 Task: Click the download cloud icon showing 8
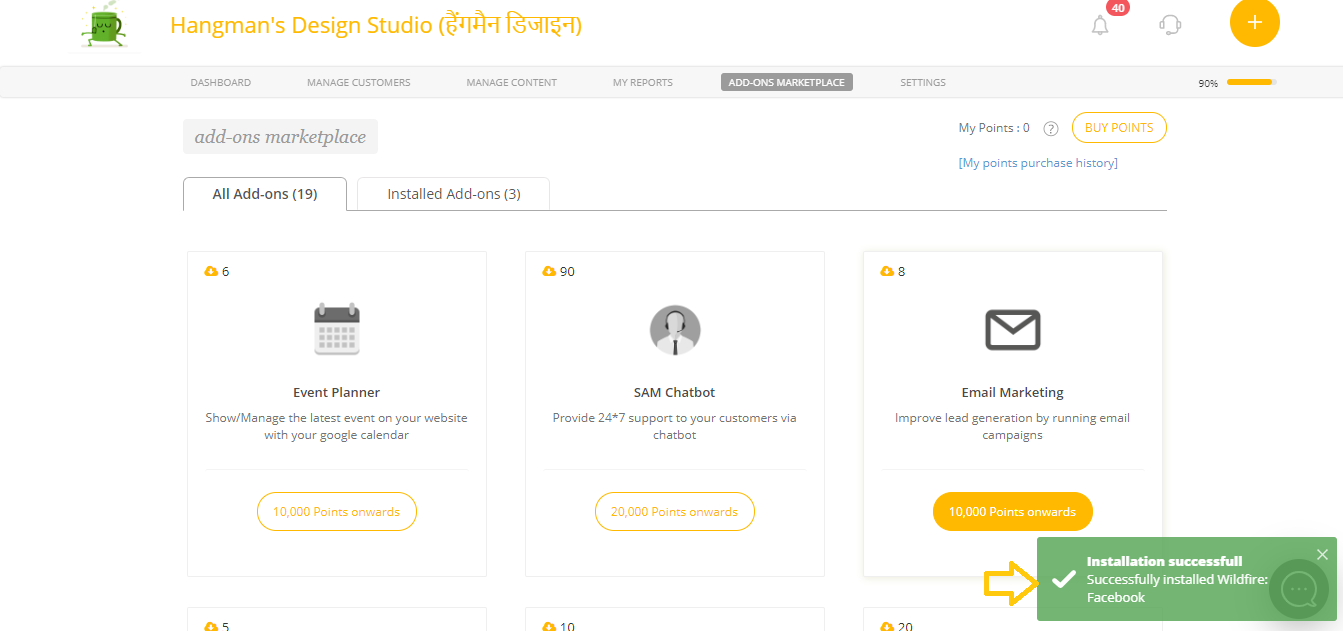pyautogui.click(x=887, y=271)
